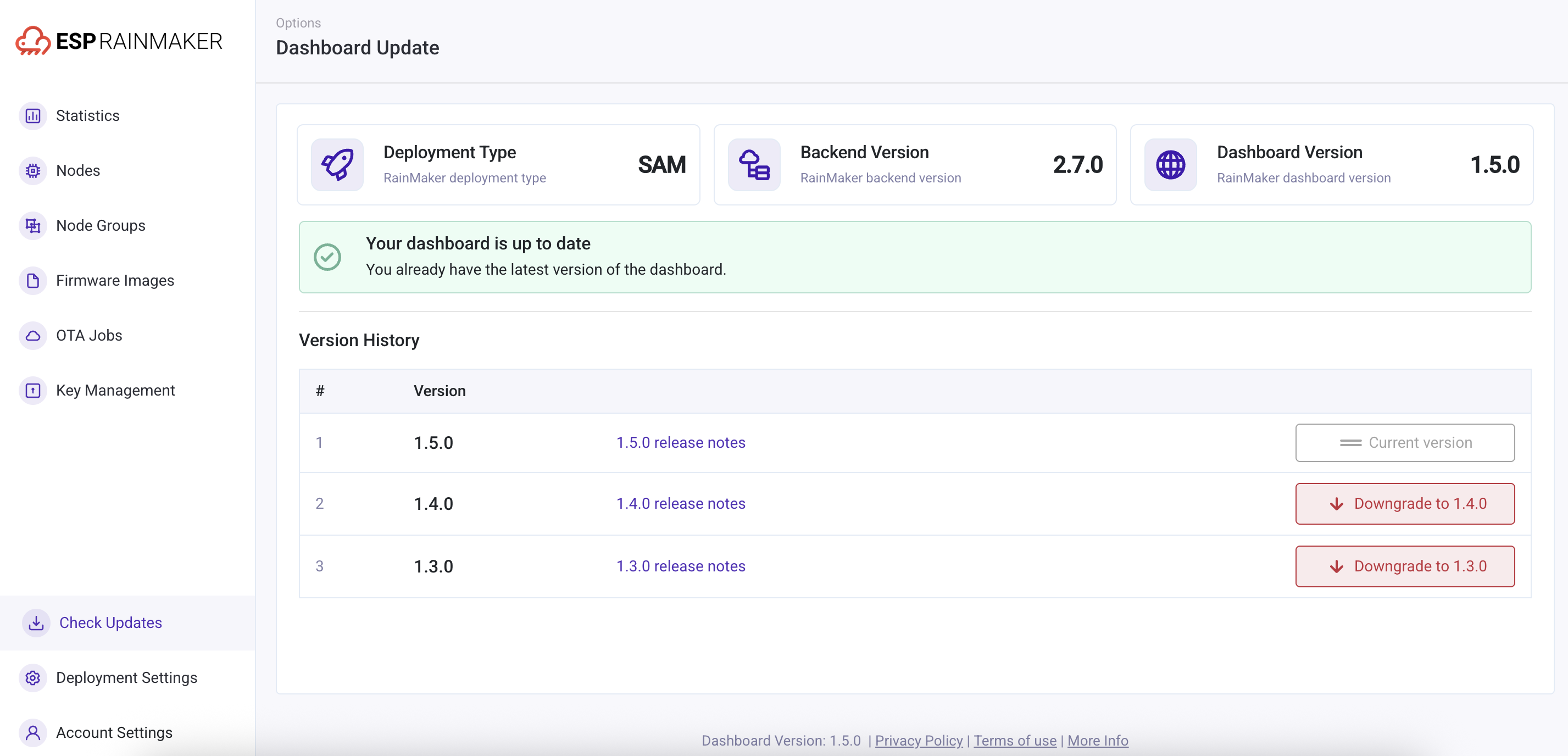Click the Current version button
The image size is (1568, 756).
pyautogui.click(x=1405, y=442)
